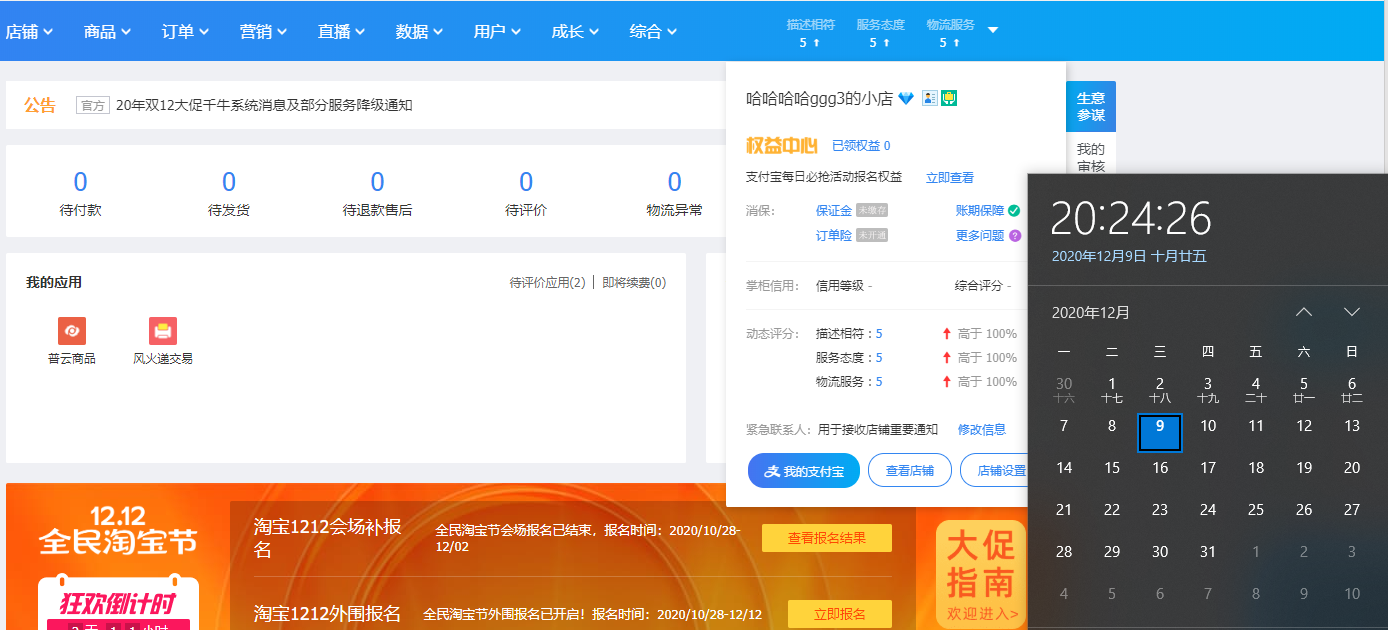Open the 普云商品 app icon
The image size is (1388, 630).
pos(72,331)
